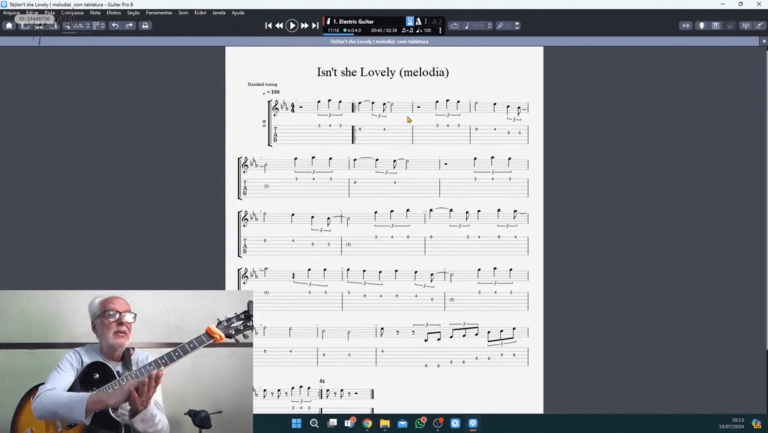
Task: Open Task View on the taskbar
Action: coord(332,423)
